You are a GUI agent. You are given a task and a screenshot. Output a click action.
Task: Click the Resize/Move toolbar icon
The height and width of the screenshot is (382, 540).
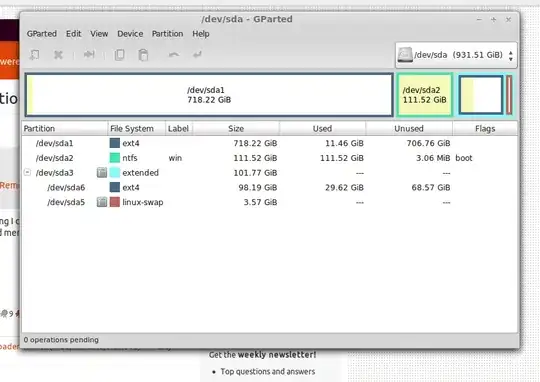[89, 54]
